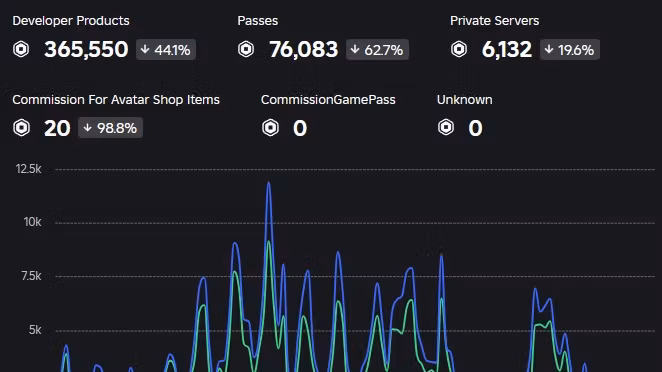Click the down arrow in 19.6% badge

(549, 49)
